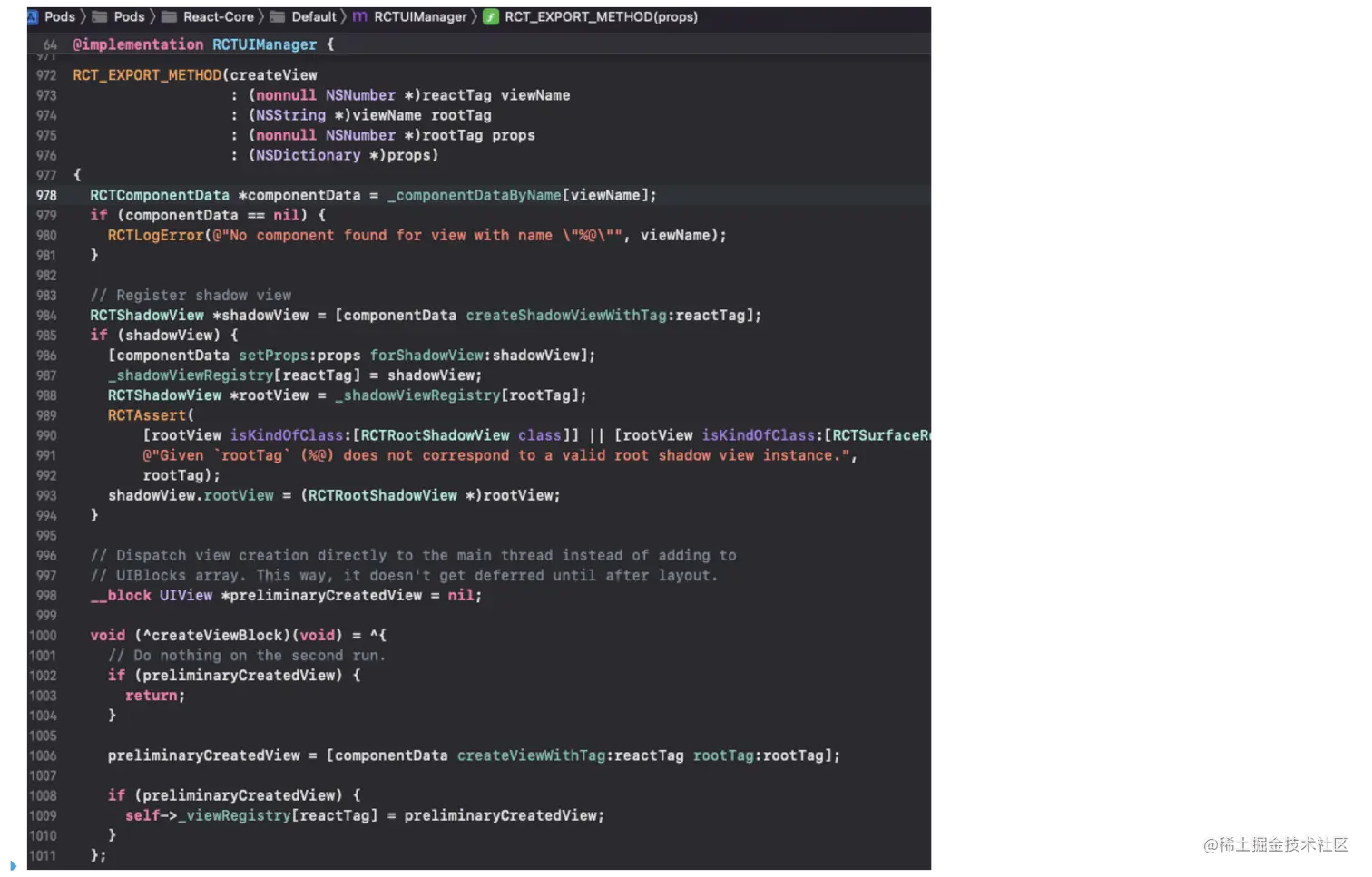This screenshot has height=877, width=1372.
Task: Click the folder icon beside React-Core
Action: [169, 16]
